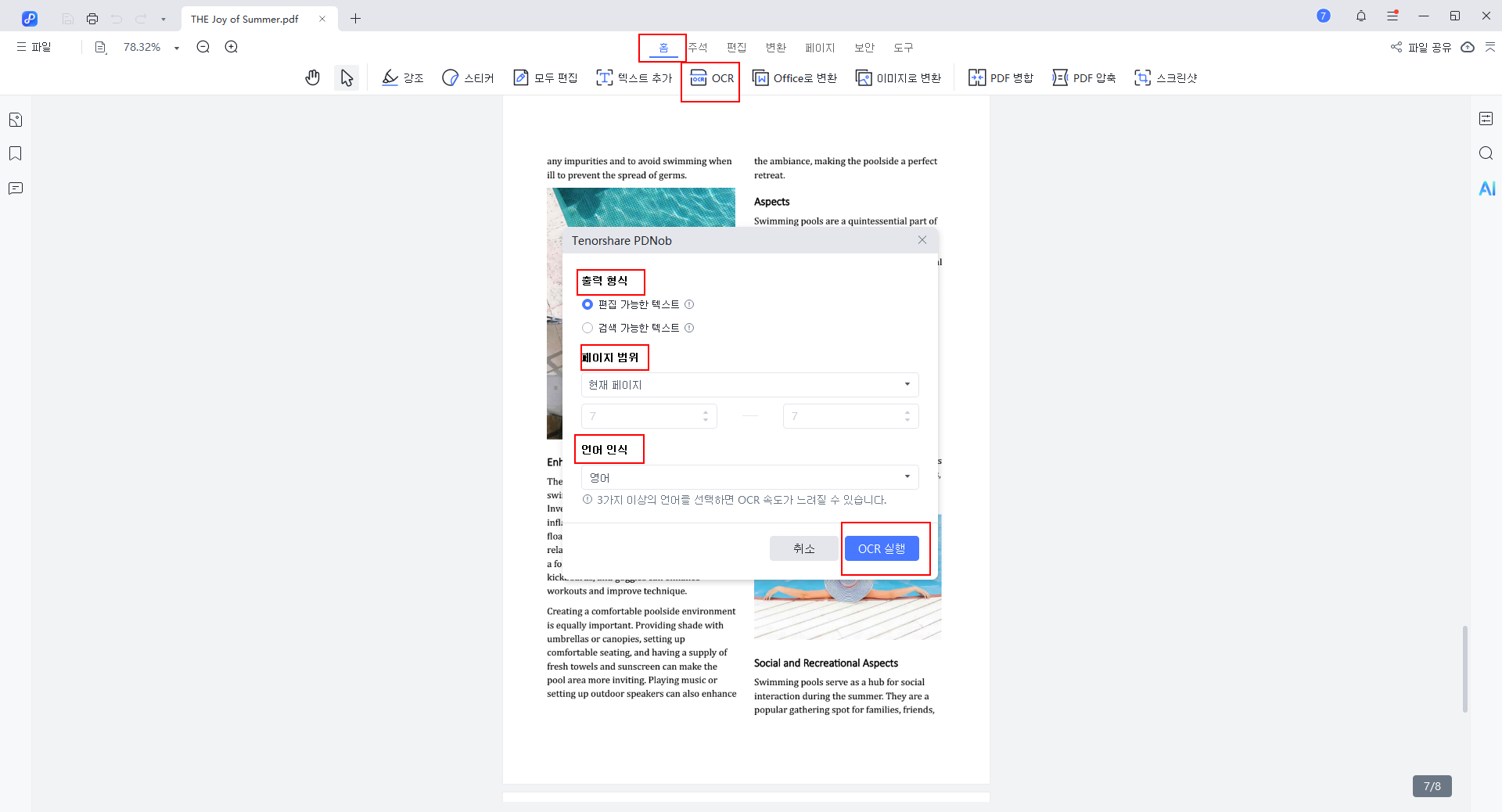Image resolution: width=1502 pixels, height=812 pixels.
Task: Open the 파일 menu
Action: 34,47
